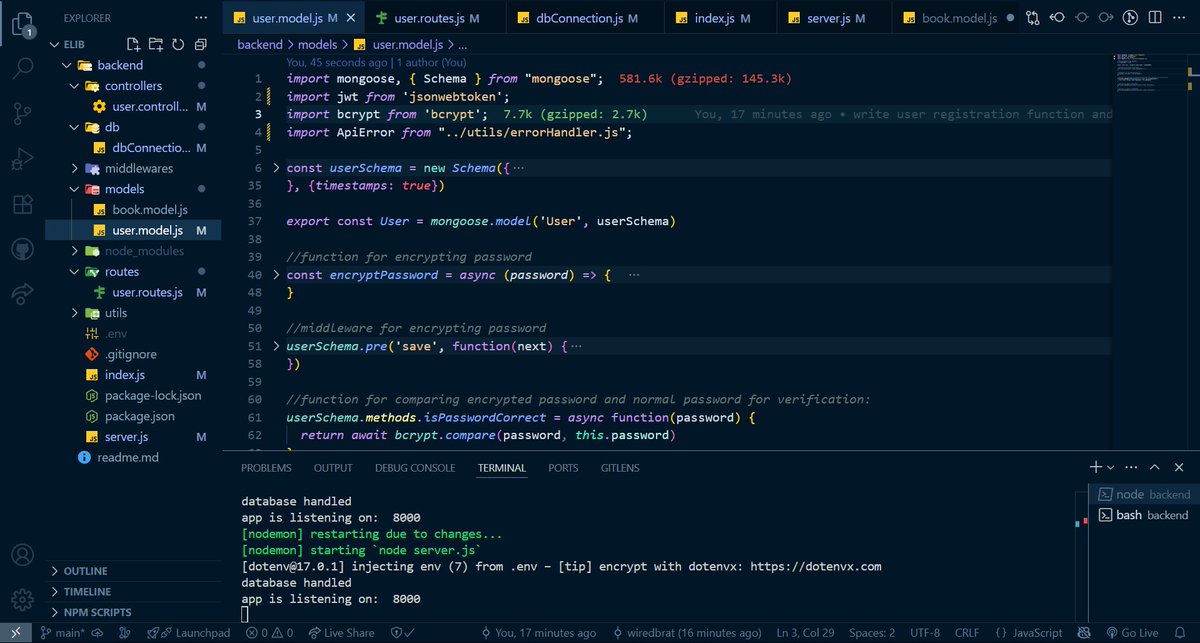Open the new terminal profile dropdown arrow
The width and height of the screenshot is (1200, 643).
point(1110,467)
